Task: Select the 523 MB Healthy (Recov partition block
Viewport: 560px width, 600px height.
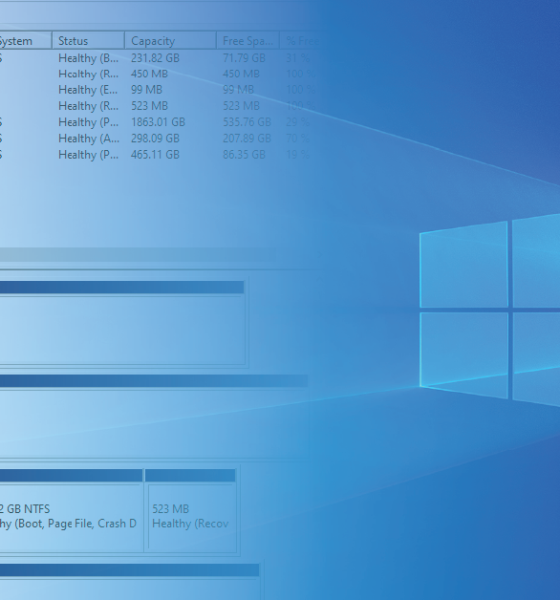Action: pos(191,510)
